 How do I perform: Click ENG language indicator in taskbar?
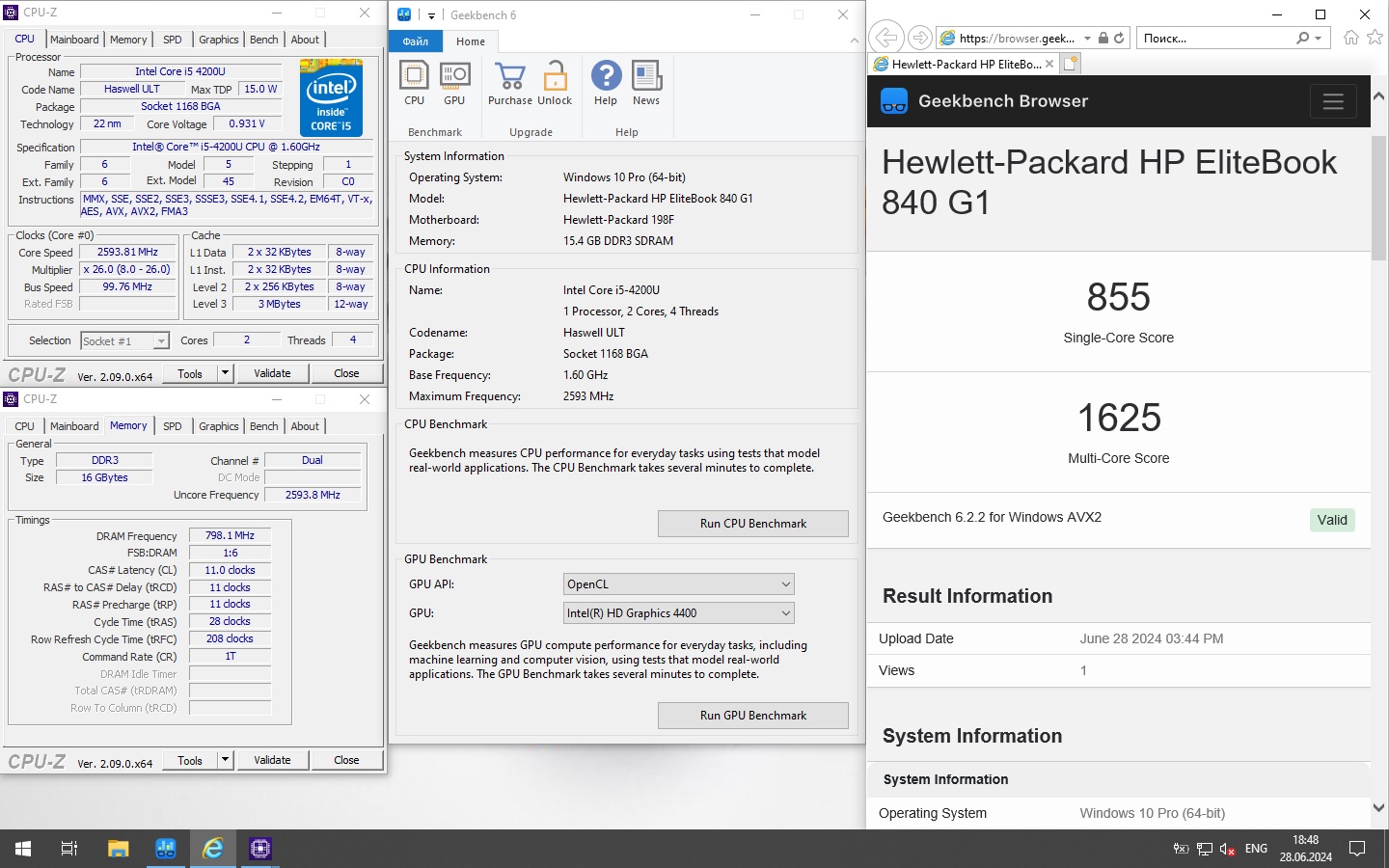click(1256, 849)
